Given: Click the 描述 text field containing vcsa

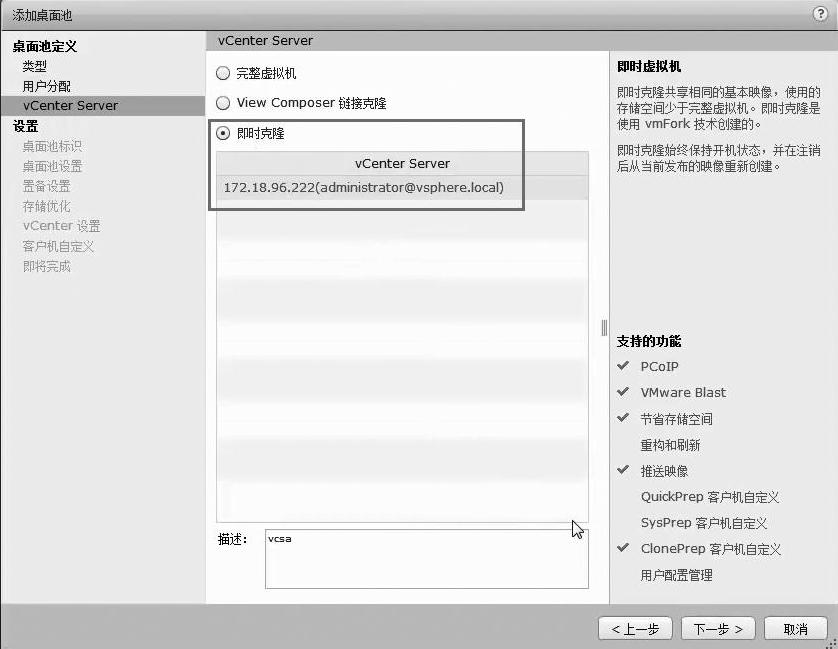Looking at the screenshot, I should 426,559.
